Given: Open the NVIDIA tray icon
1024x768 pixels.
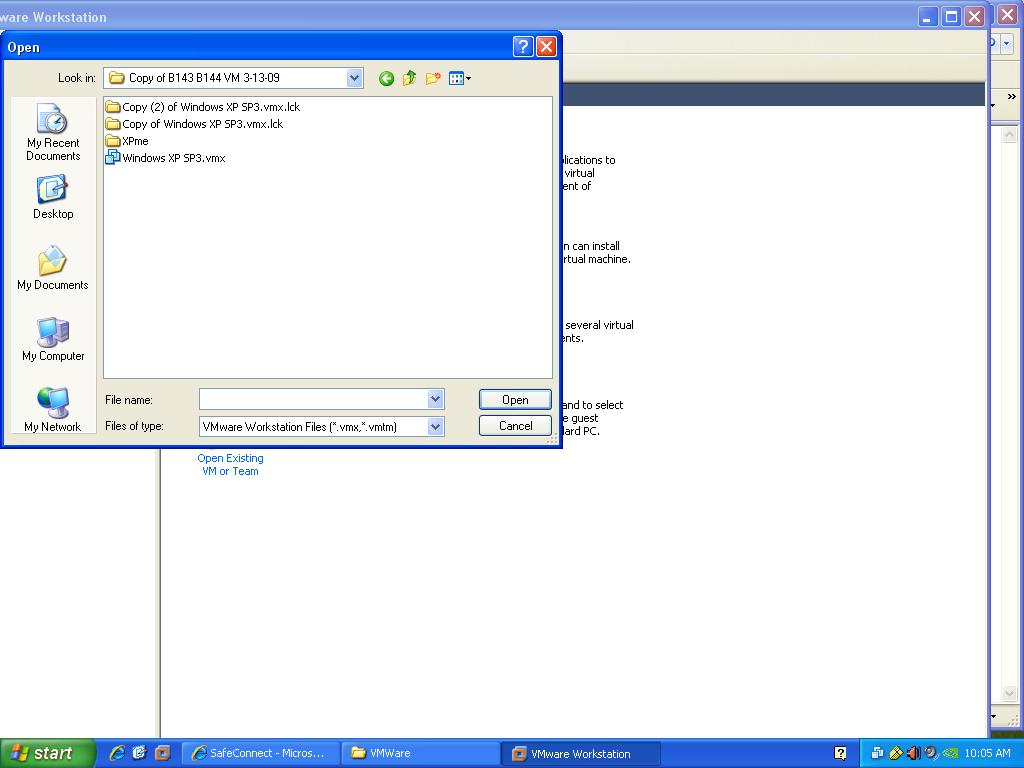Looking at the screenshot, I should [x=950, y=753].
